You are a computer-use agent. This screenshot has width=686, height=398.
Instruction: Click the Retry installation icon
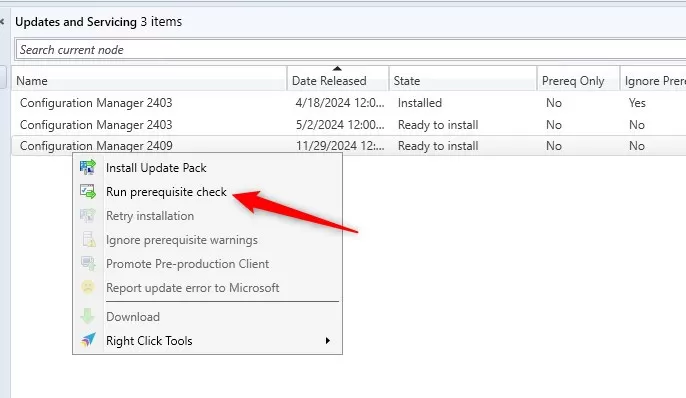88,216
